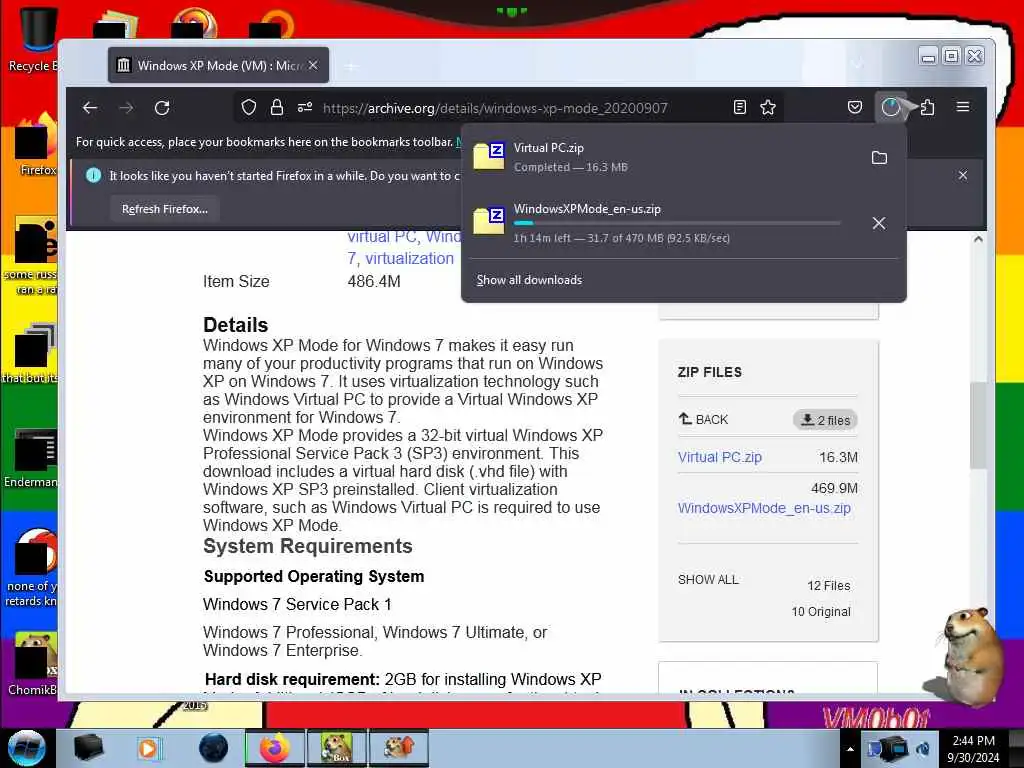
Task: Open the Firefox hamburger menu
Action: (963, 107)
